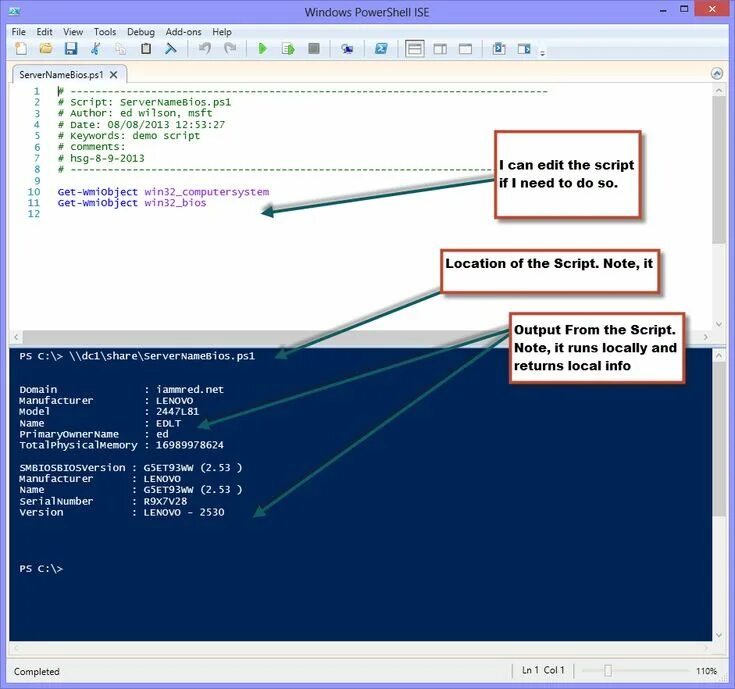
Task: Save the script with floppy disk icon
Action: tap(71, 49)
